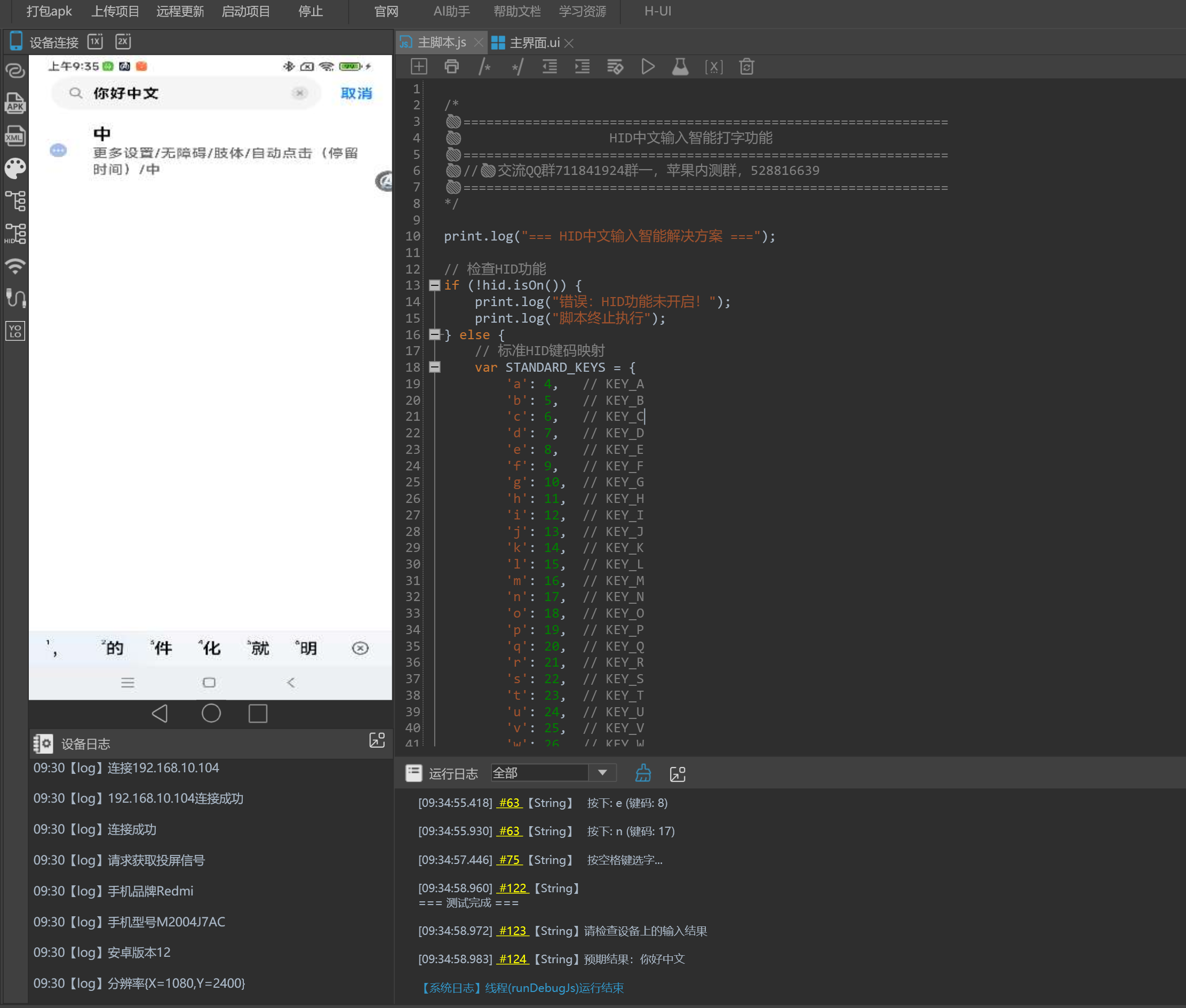Collapse the if block at line 13
Viewport: 1186px width, 1008px height.
pyautogui.click(x=434, y=285)
